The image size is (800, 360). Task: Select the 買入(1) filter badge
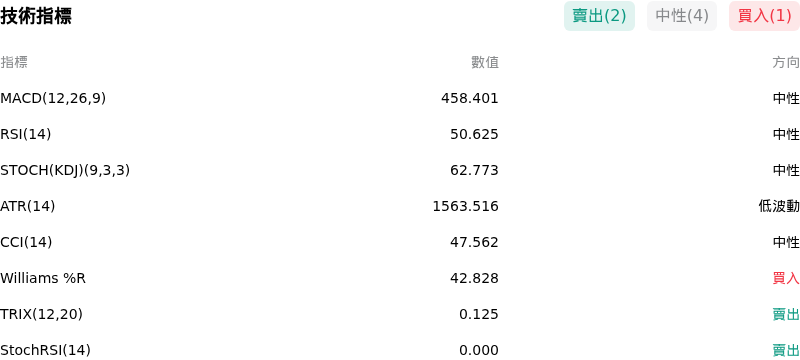[764, 16]
